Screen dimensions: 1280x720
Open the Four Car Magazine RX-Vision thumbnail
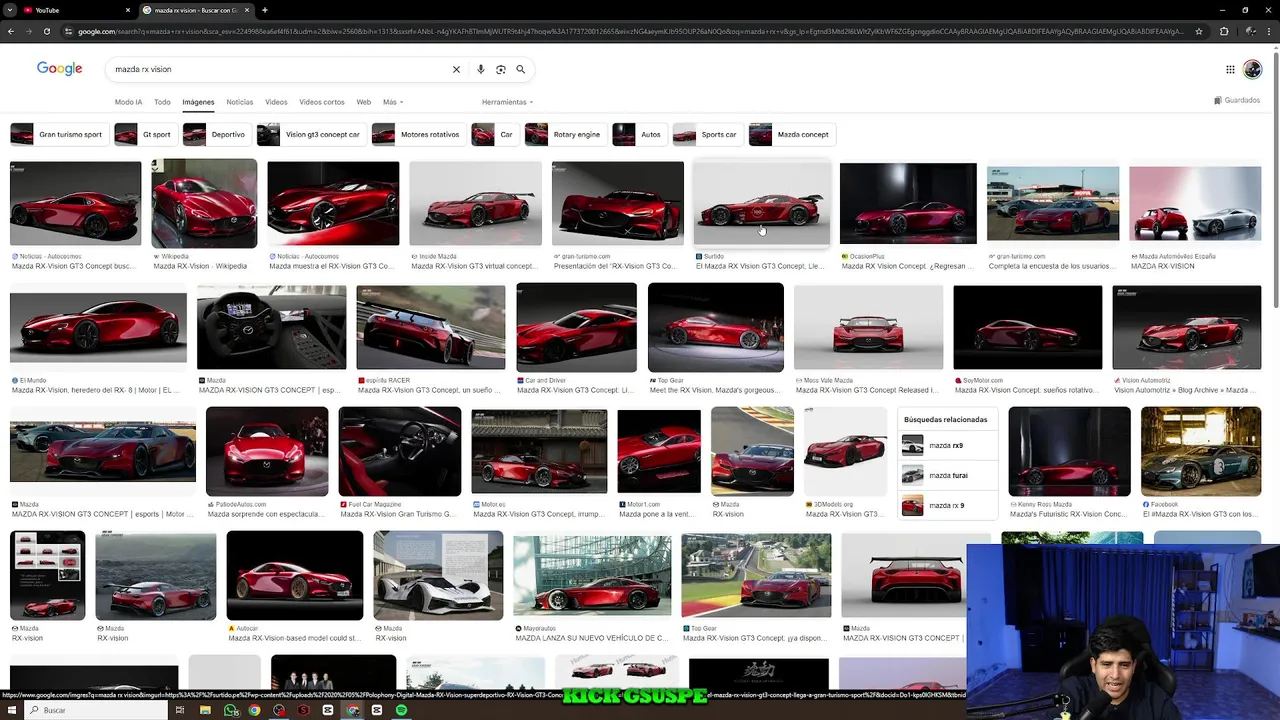point(400,451)
